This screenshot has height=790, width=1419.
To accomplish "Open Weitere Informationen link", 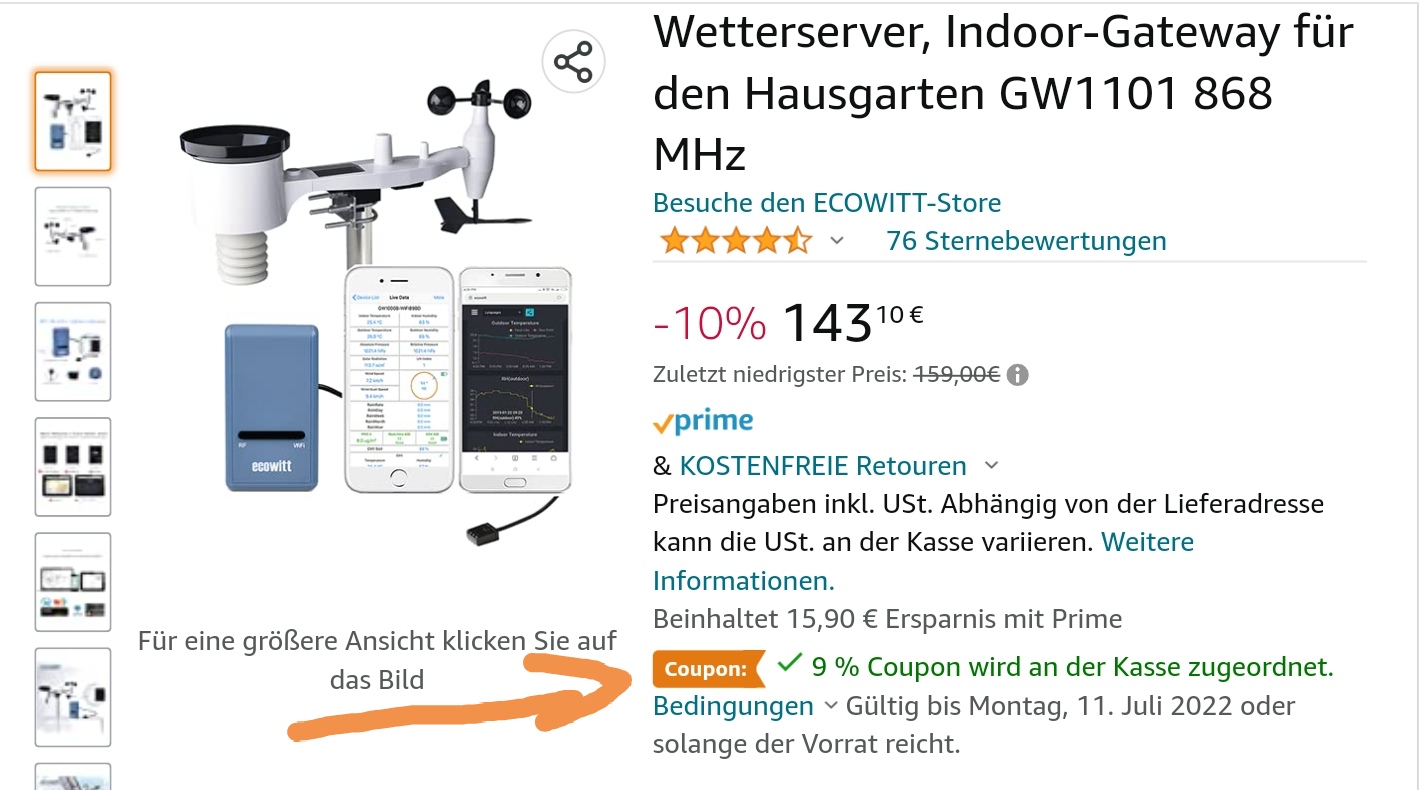I will coord(923,561).
